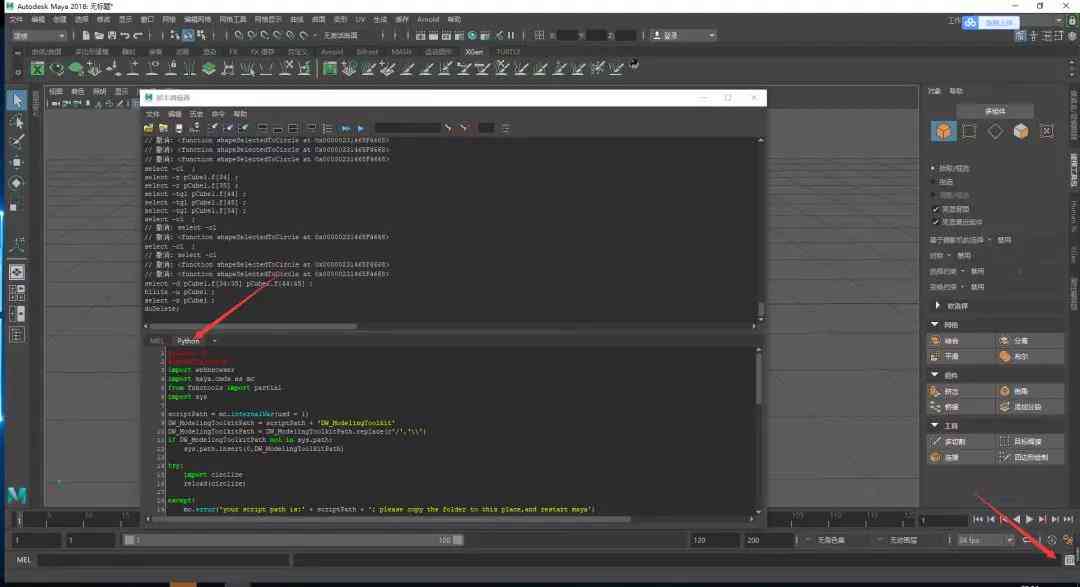
Task: Select the Pick/Marquee radio option
Action: coord(933,168)
